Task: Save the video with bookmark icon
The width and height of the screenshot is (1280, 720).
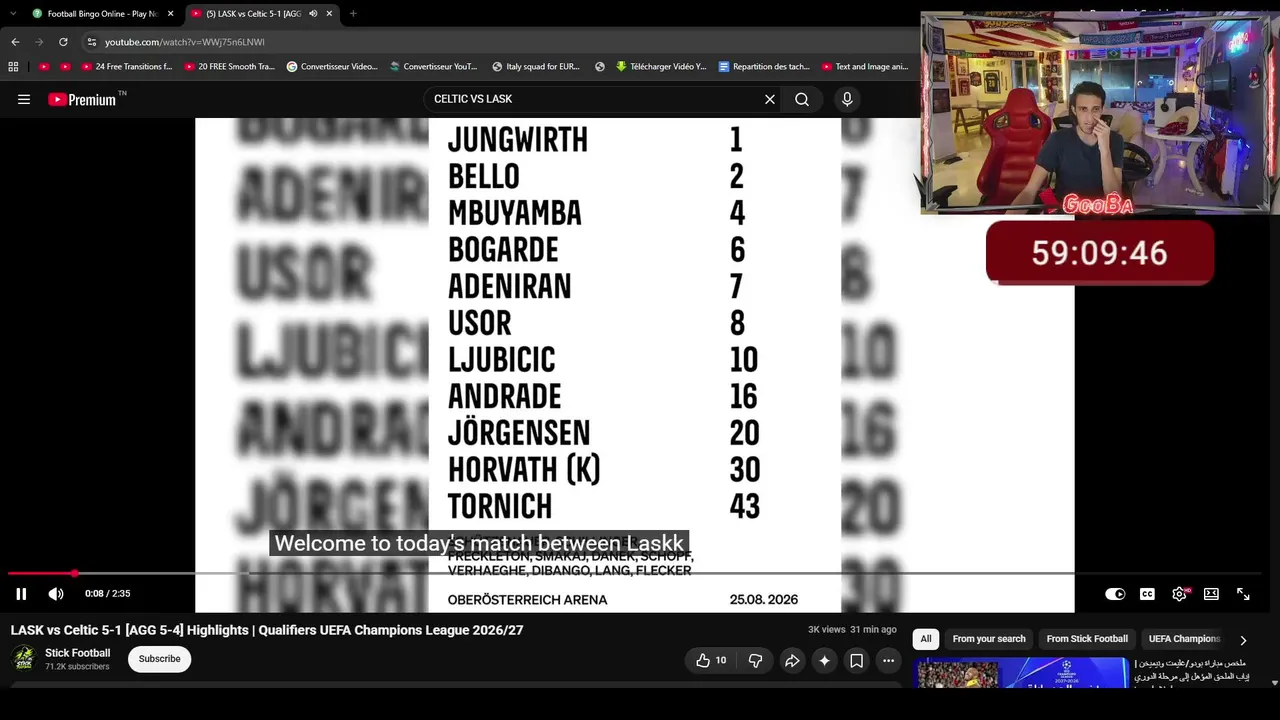Action: (x=856, y=660)
